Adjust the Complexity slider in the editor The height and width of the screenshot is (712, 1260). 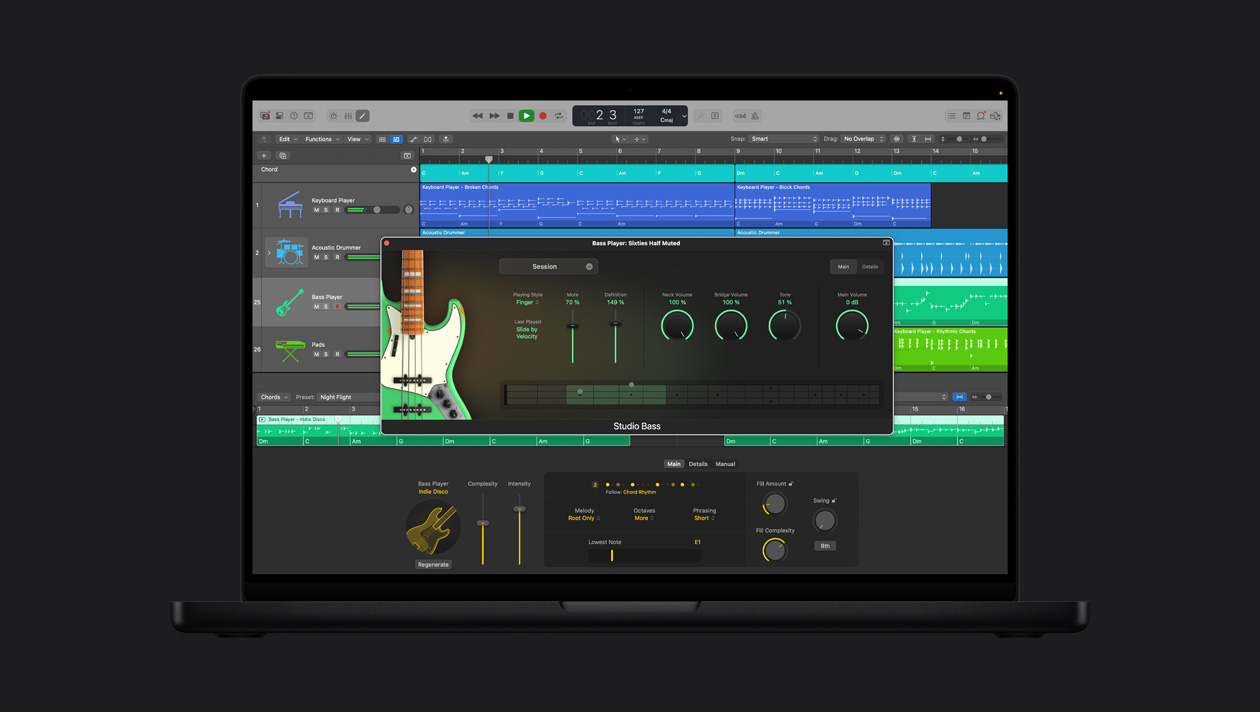click(483, 525)
